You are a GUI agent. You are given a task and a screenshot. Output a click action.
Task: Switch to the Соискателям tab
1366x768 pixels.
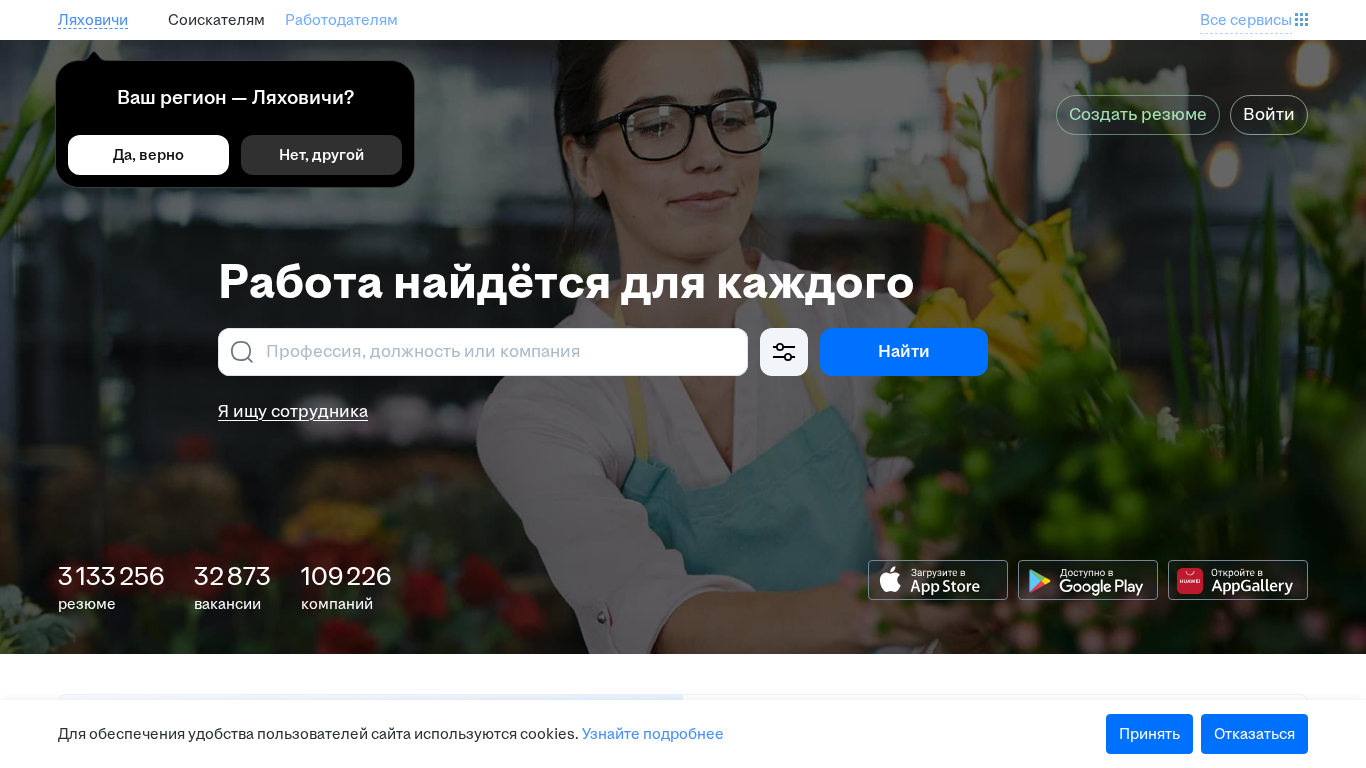[x=216, y=20]
